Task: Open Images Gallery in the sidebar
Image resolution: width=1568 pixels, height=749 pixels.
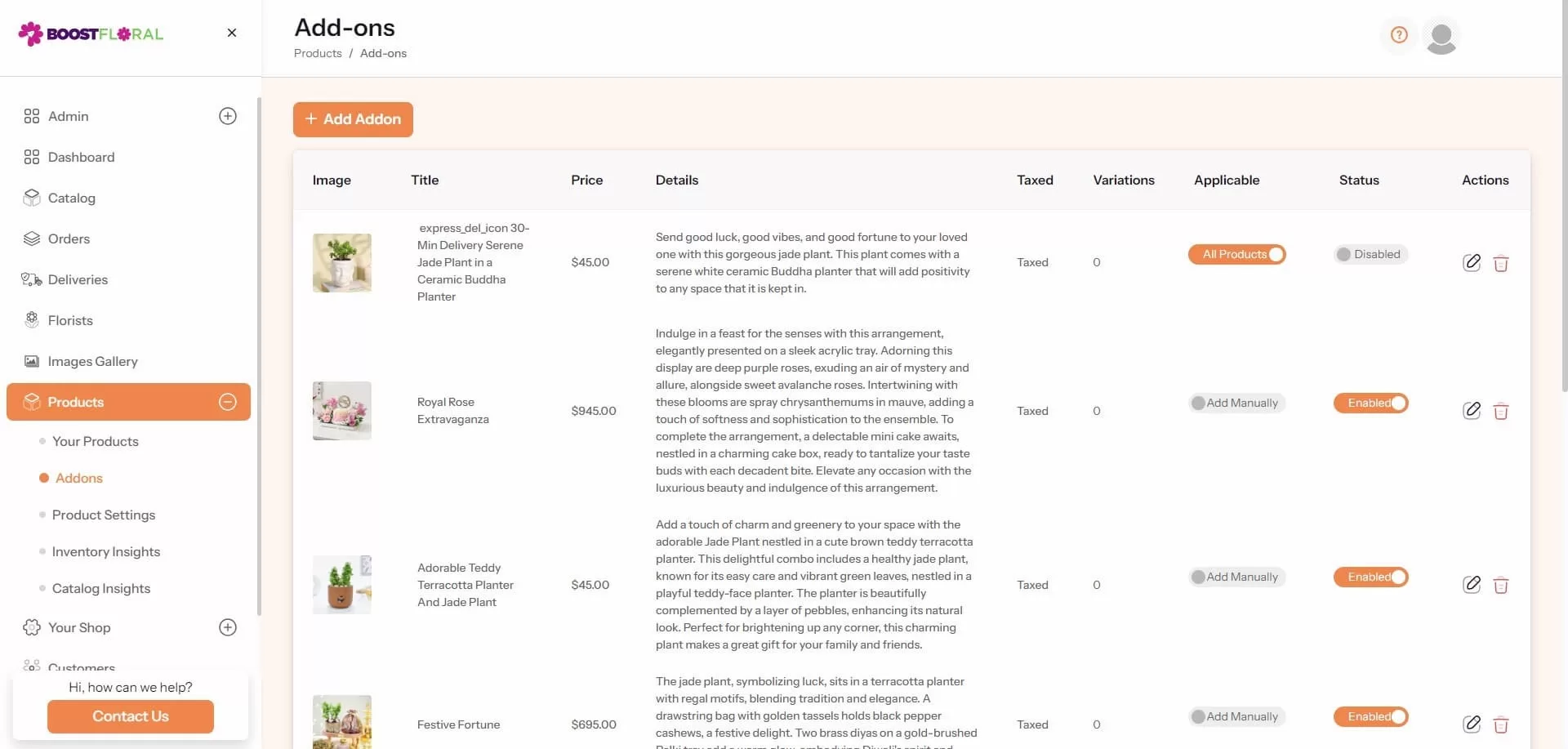Action: click(129, 361)
